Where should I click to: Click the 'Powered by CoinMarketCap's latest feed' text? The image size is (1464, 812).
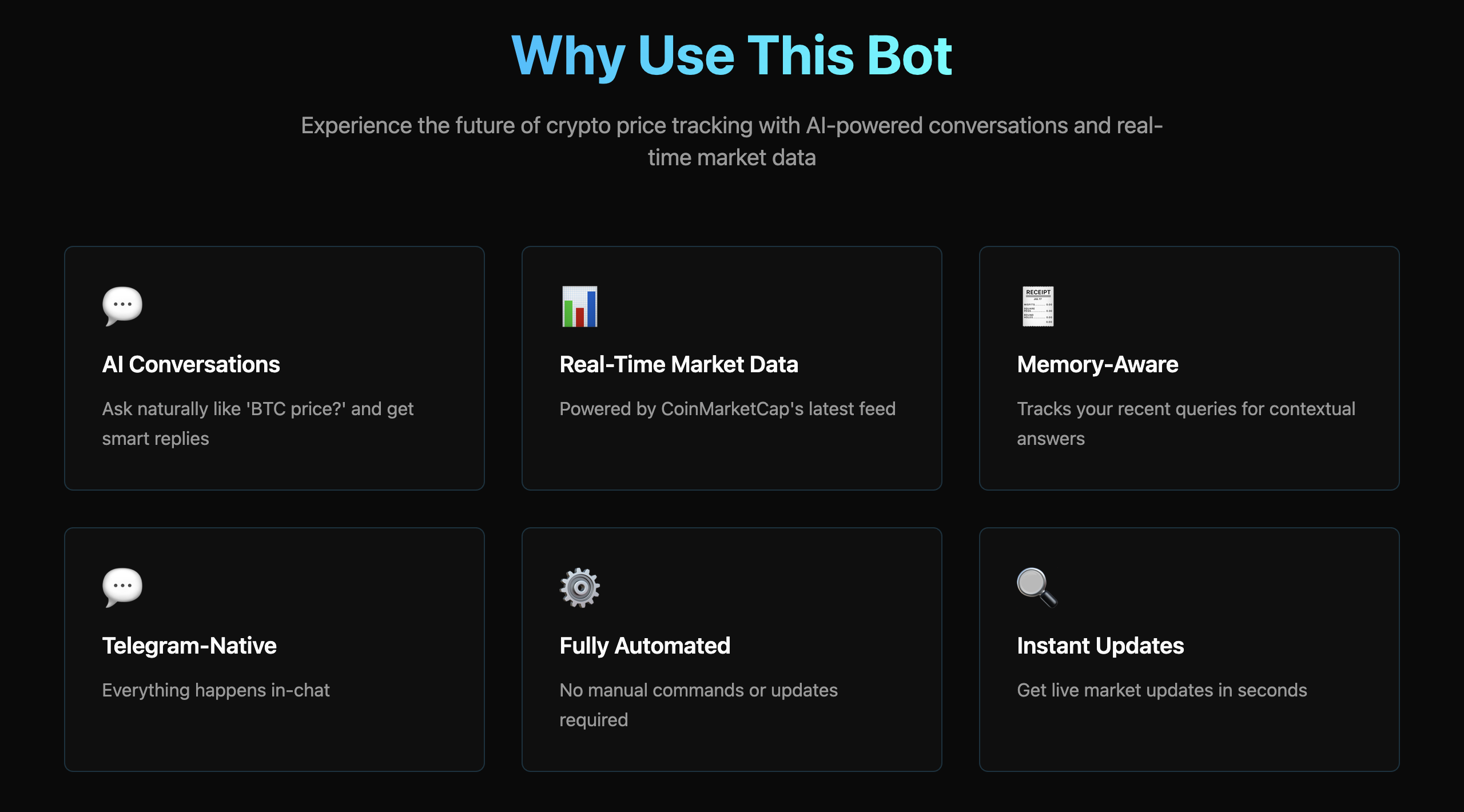(727, 409)
